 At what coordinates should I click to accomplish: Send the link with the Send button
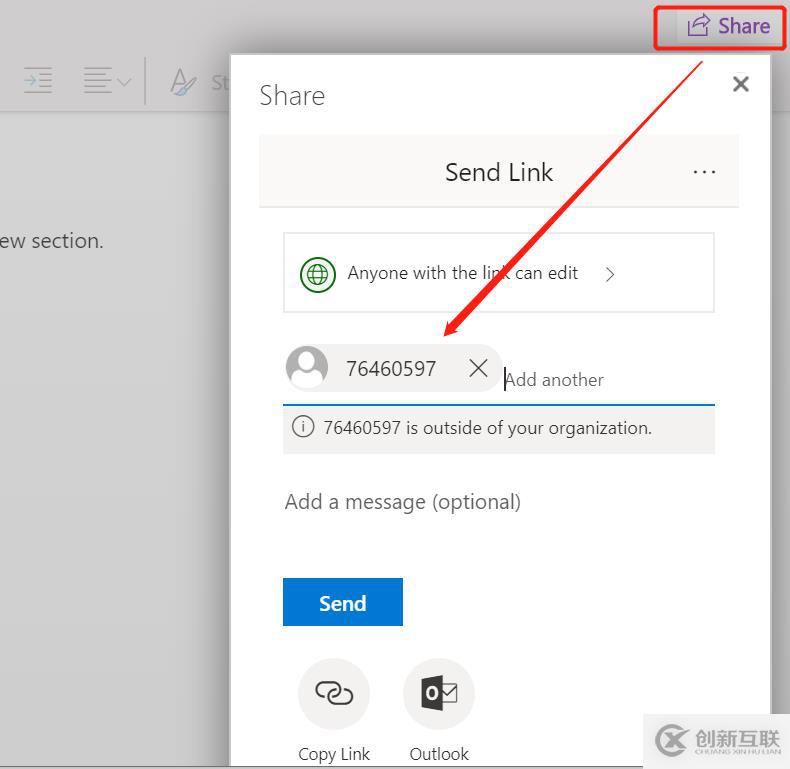tap(343, 602)
